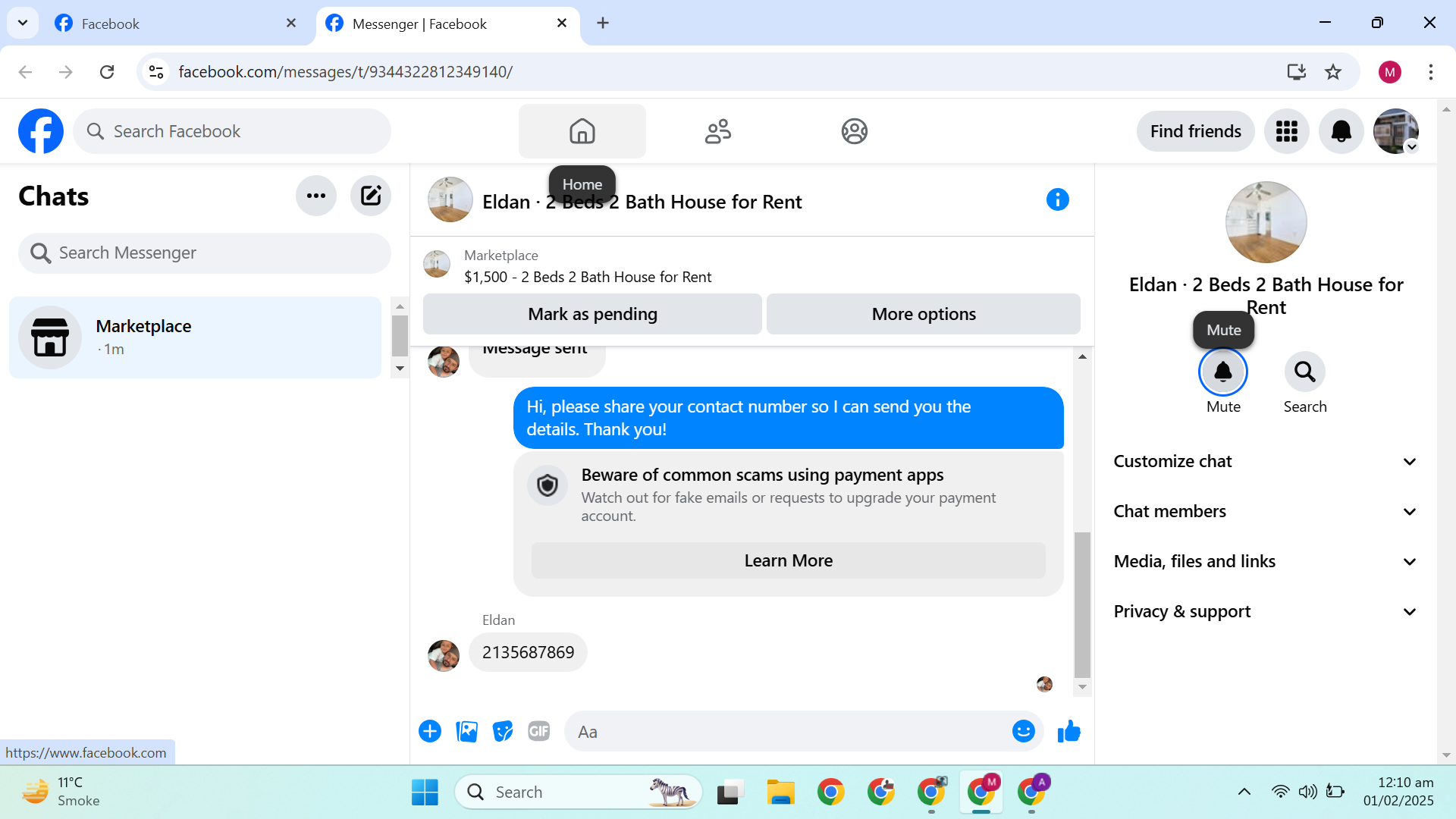Screen dimensions: 1456x819
Task: Open Chrome profile M avatar
Action: (1390, 72)
